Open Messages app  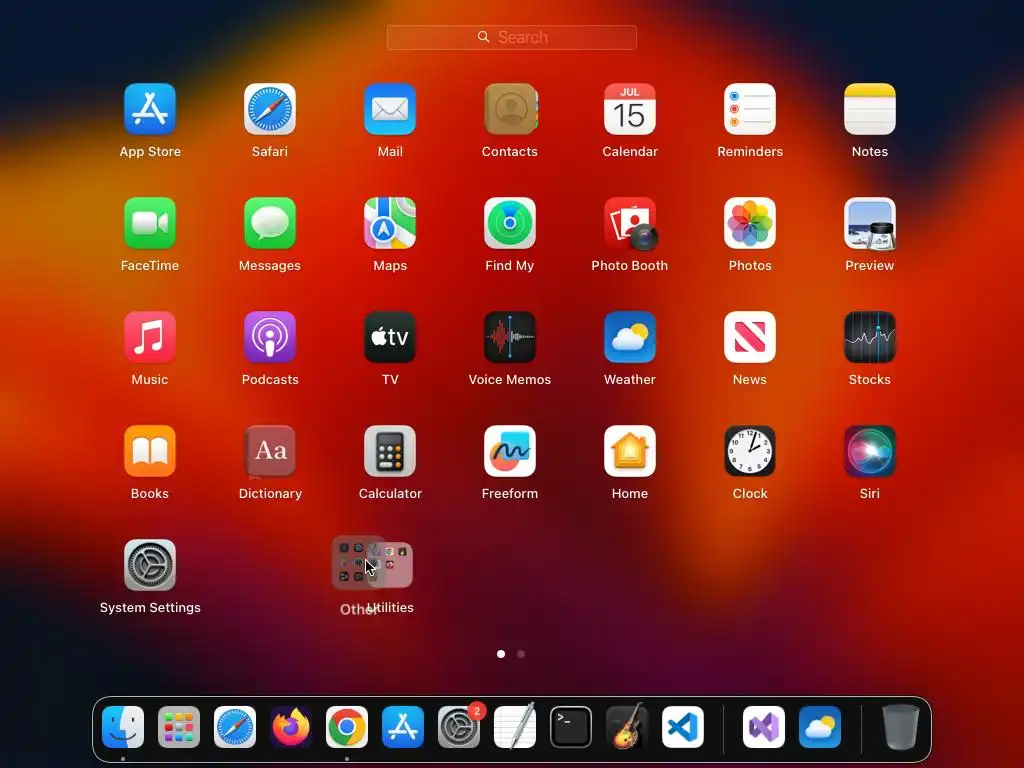[x=270, y=223]
